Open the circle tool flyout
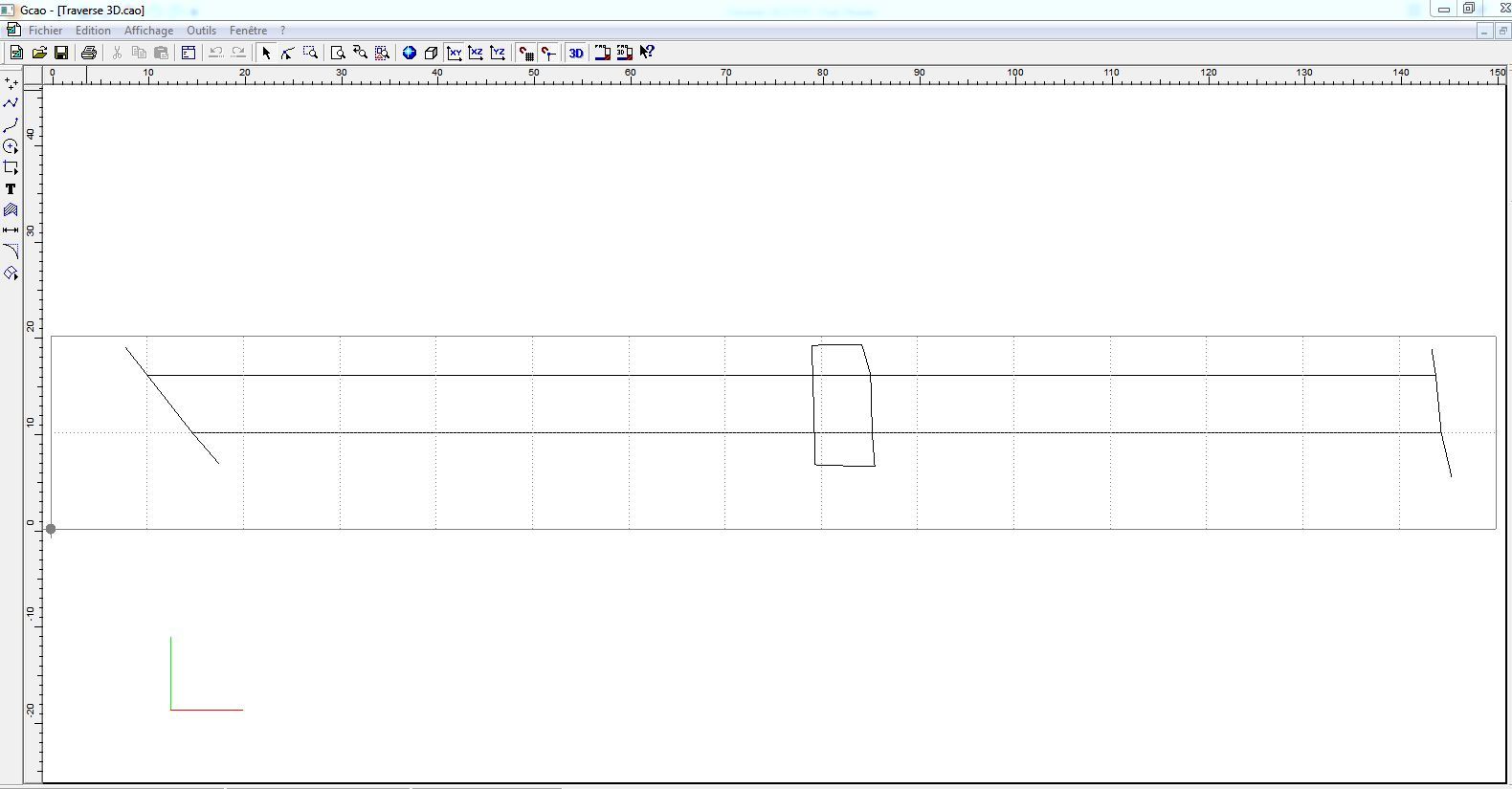This screenshot has width=1512, height=789. 11,146
